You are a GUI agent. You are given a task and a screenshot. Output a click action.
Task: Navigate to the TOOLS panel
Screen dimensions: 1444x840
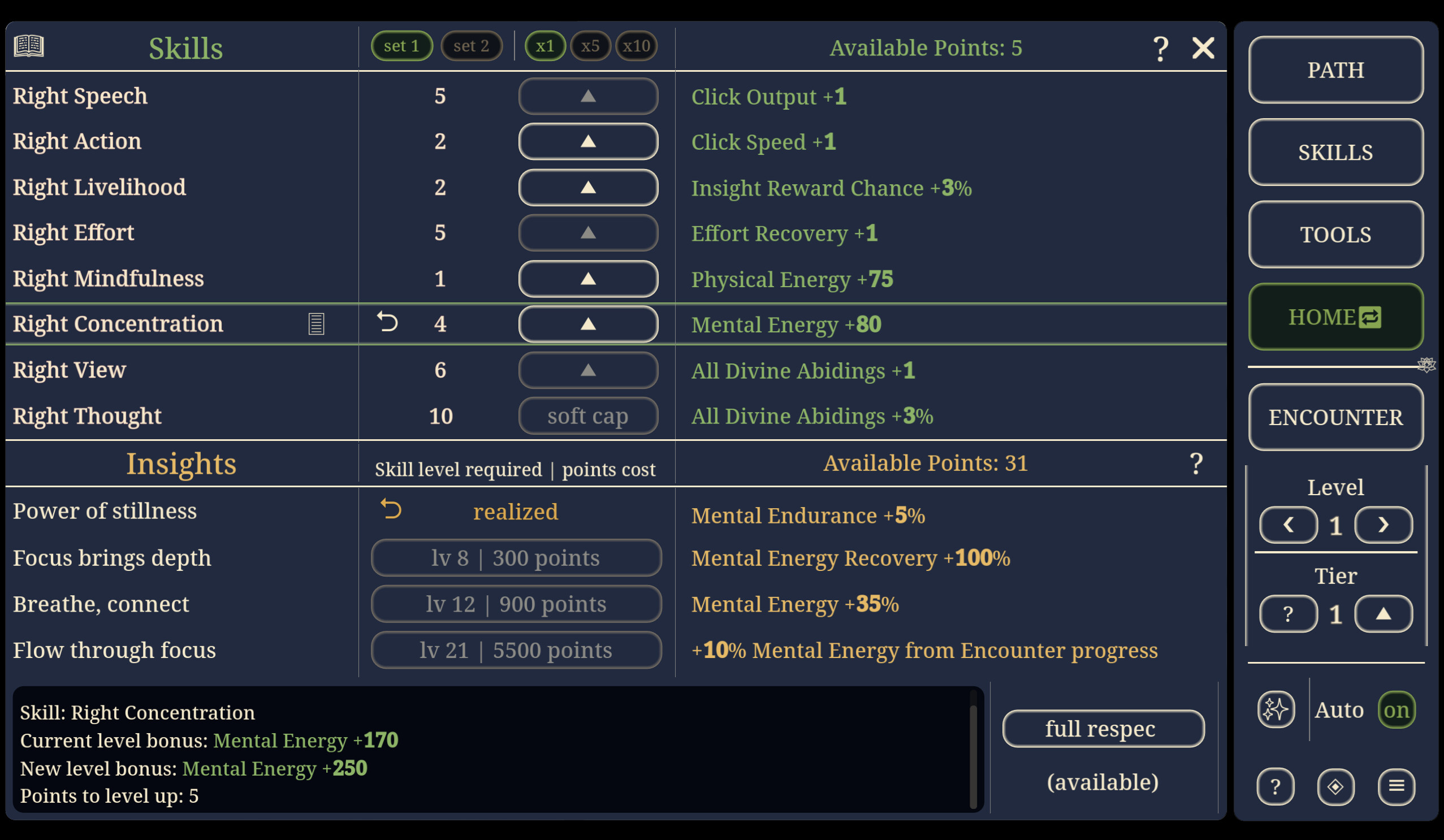pyautogui.click(x=1335, y=235)
